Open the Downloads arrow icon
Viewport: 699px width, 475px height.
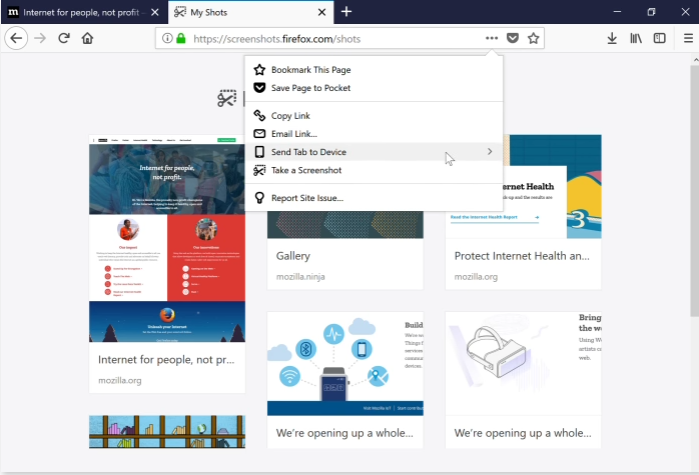[x=612, y=38]
